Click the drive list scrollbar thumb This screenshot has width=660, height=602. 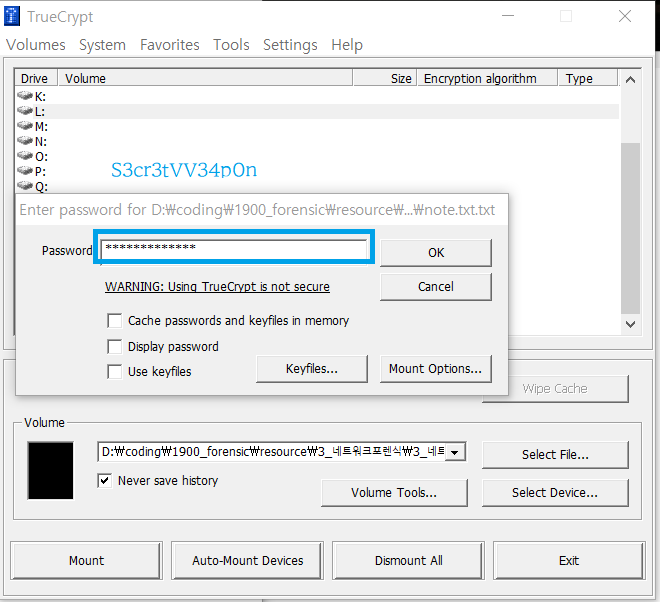[x=630, y=228]
